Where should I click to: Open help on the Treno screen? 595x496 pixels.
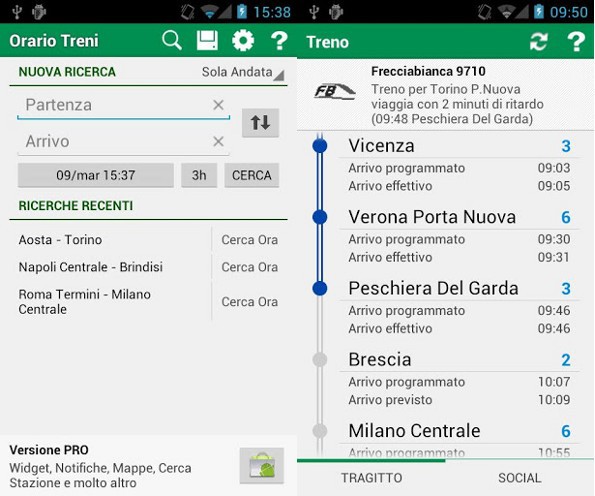coord(576,42)
